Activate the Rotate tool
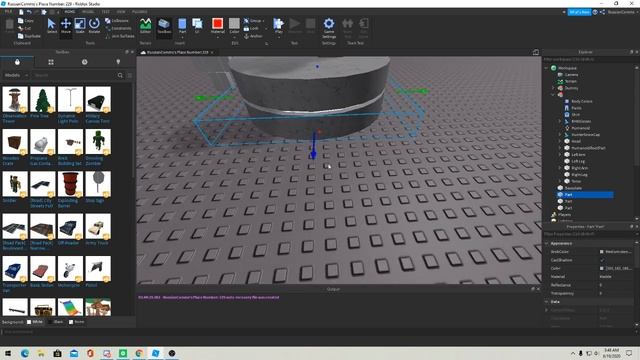The height and width of the screenshot is (360, 640). point(94,26)
